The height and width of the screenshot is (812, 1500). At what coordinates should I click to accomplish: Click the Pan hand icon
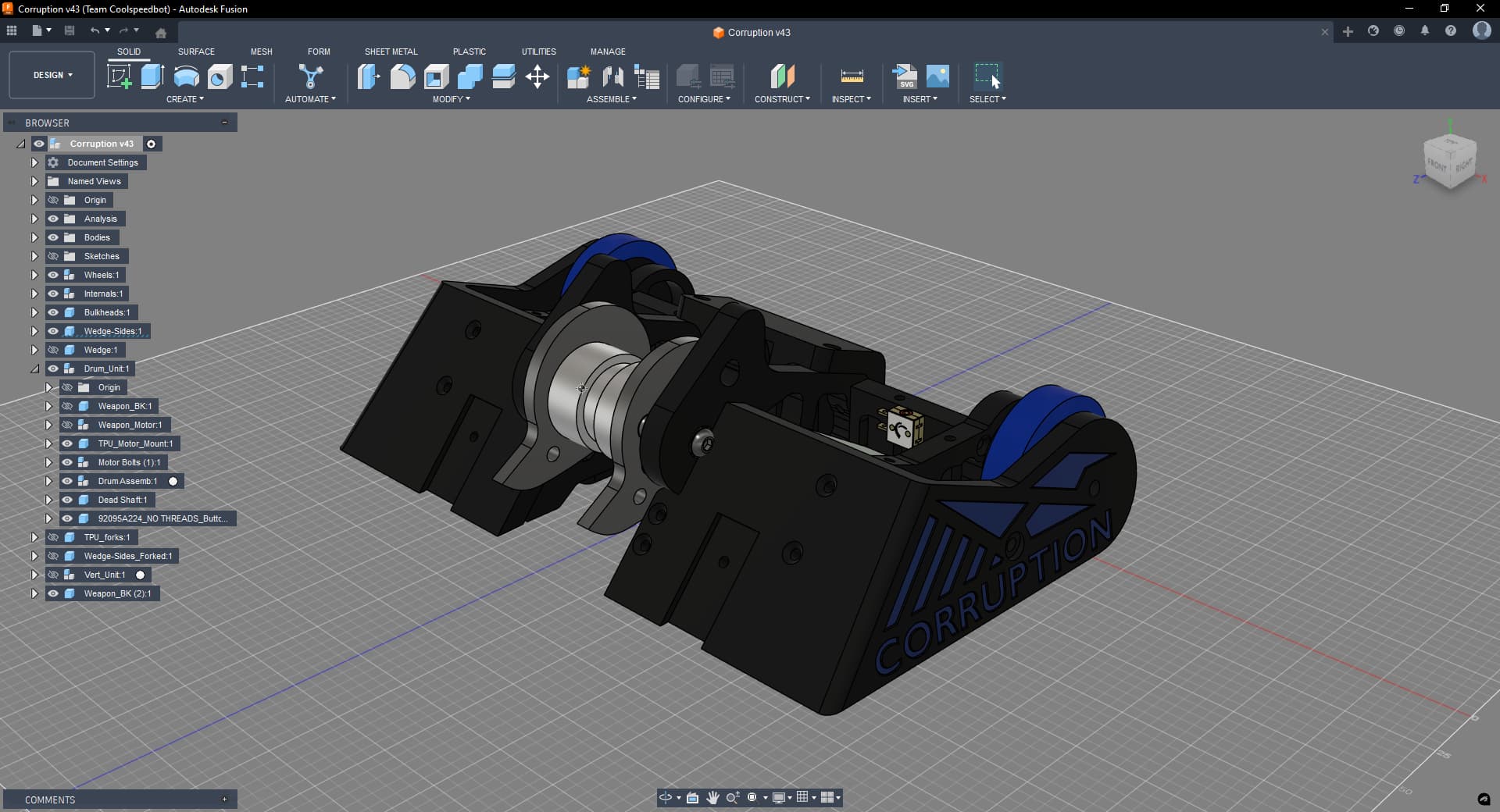[712, 797]
